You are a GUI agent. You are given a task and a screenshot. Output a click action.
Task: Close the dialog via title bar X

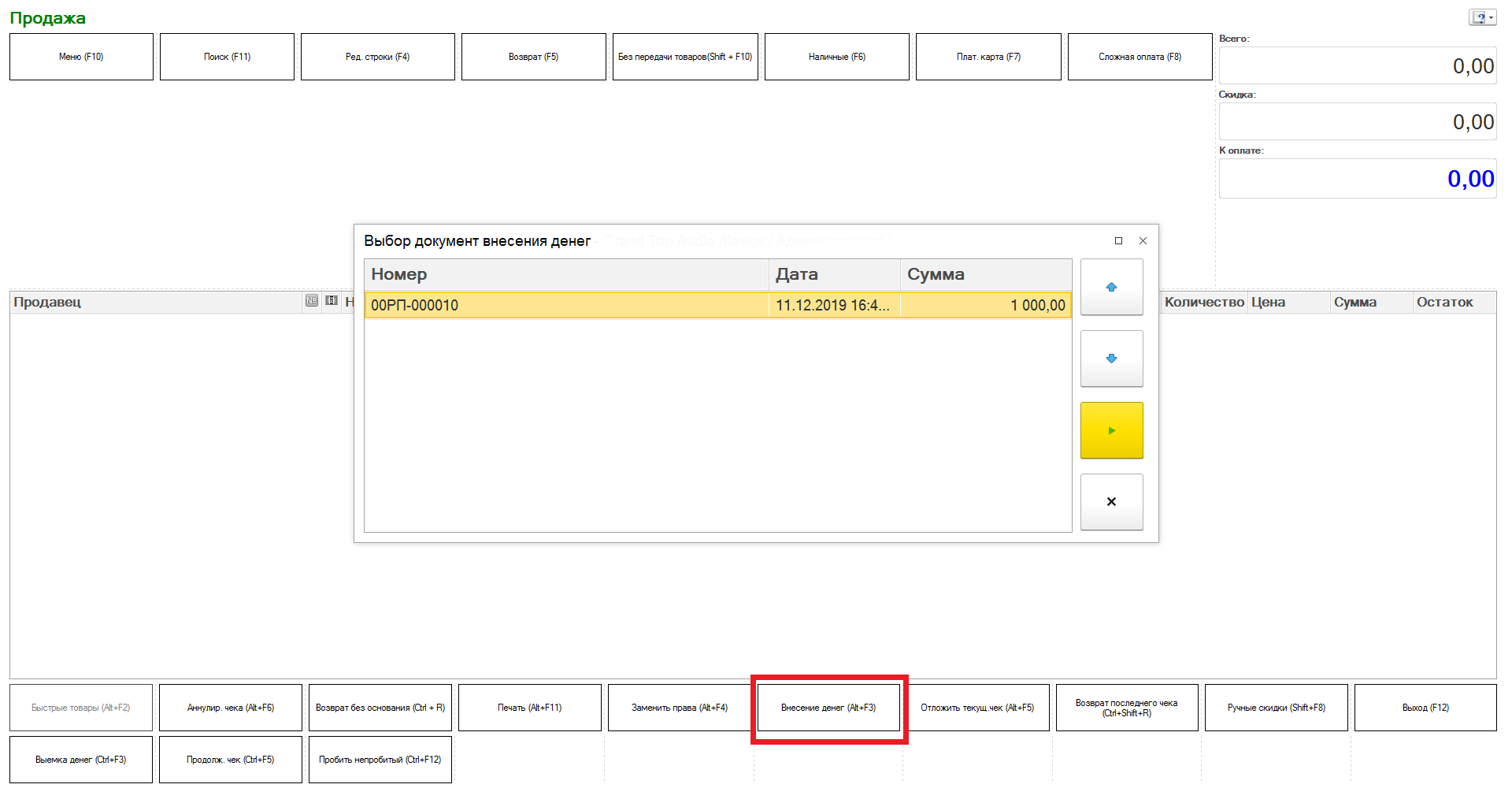click(1143, 241)
